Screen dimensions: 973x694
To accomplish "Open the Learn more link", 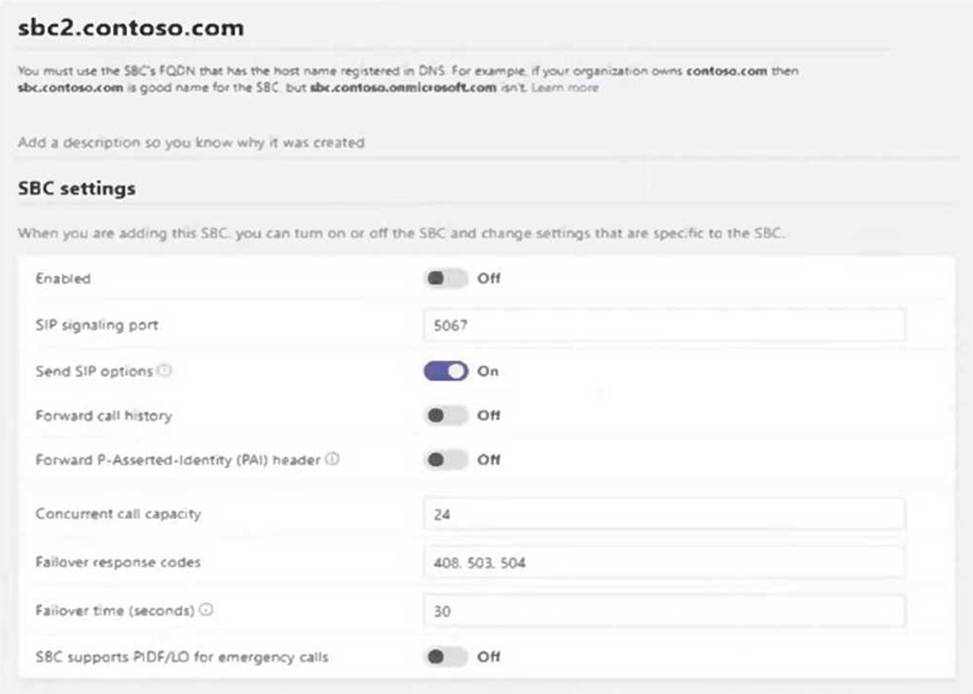I will pos(565,88).
